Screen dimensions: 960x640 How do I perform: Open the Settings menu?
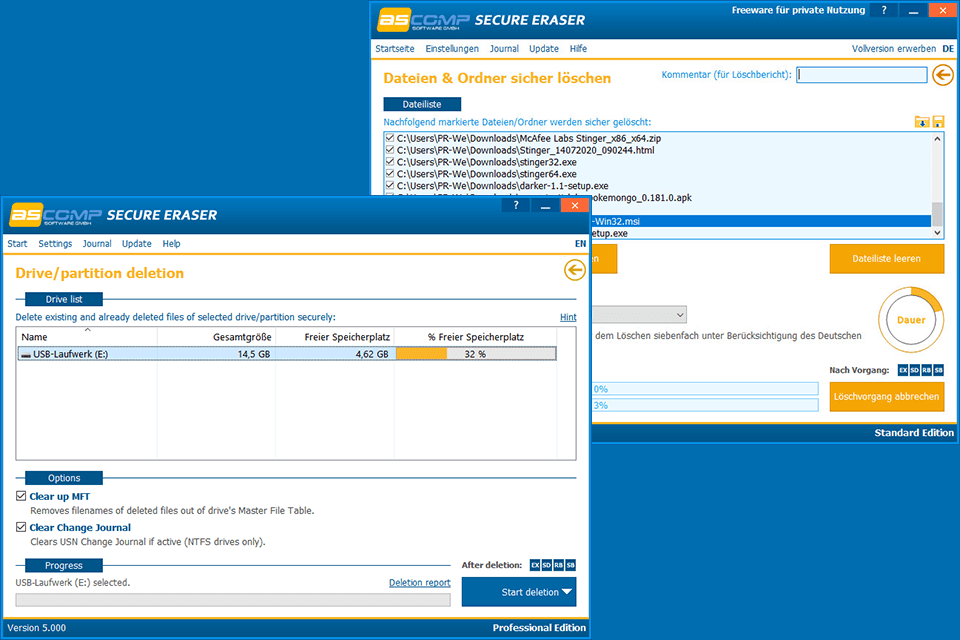tap(55, 244)
